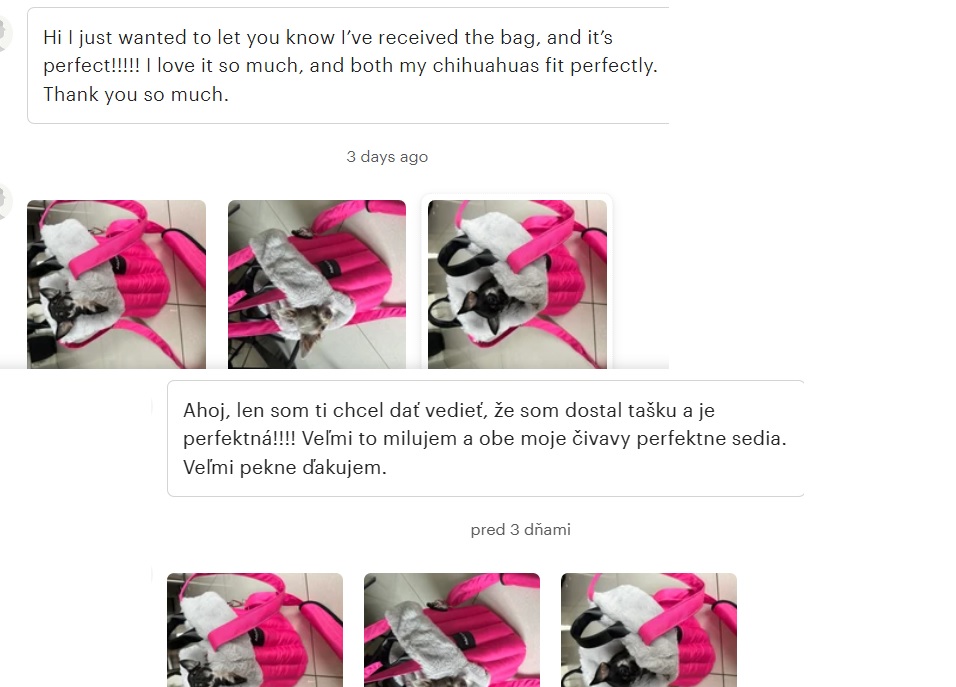The image size is (956, 687).
Task: Select the English message starting 'Hi I just wanted'
Action: 348,66
